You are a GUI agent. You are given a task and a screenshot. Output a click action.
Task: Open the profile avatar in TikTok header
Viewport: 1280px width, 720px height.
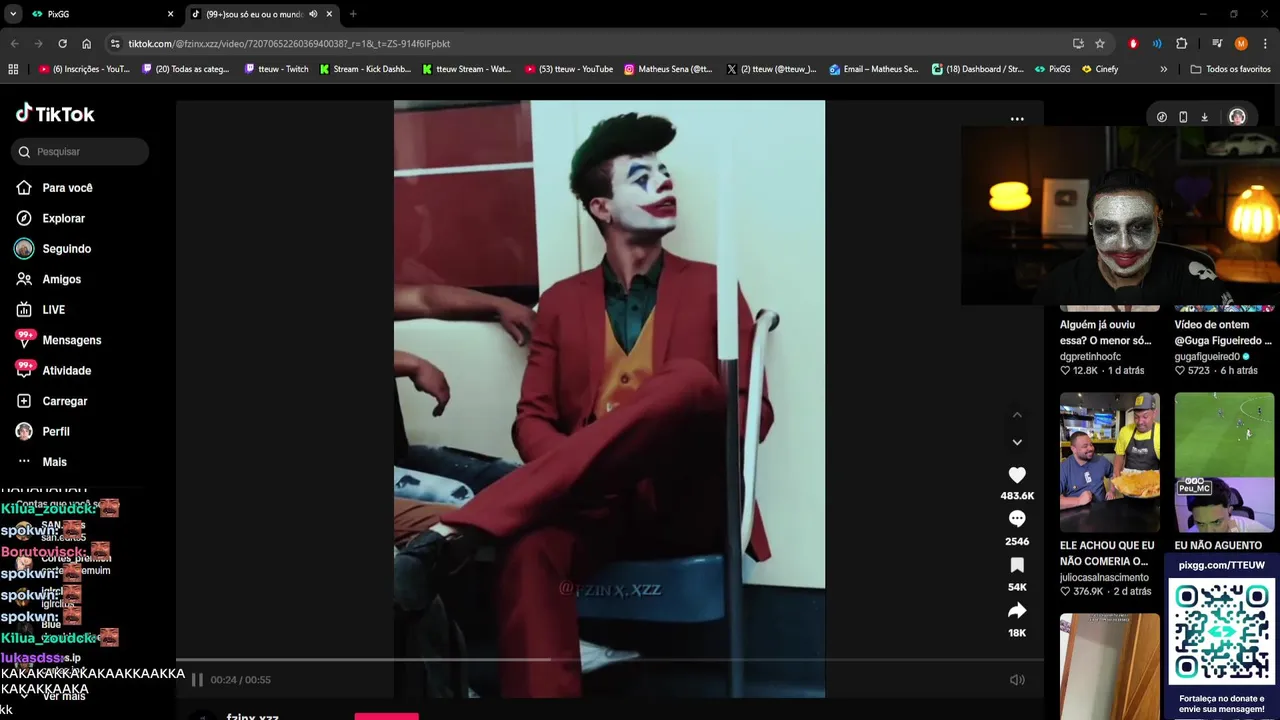click(1237, 117)
